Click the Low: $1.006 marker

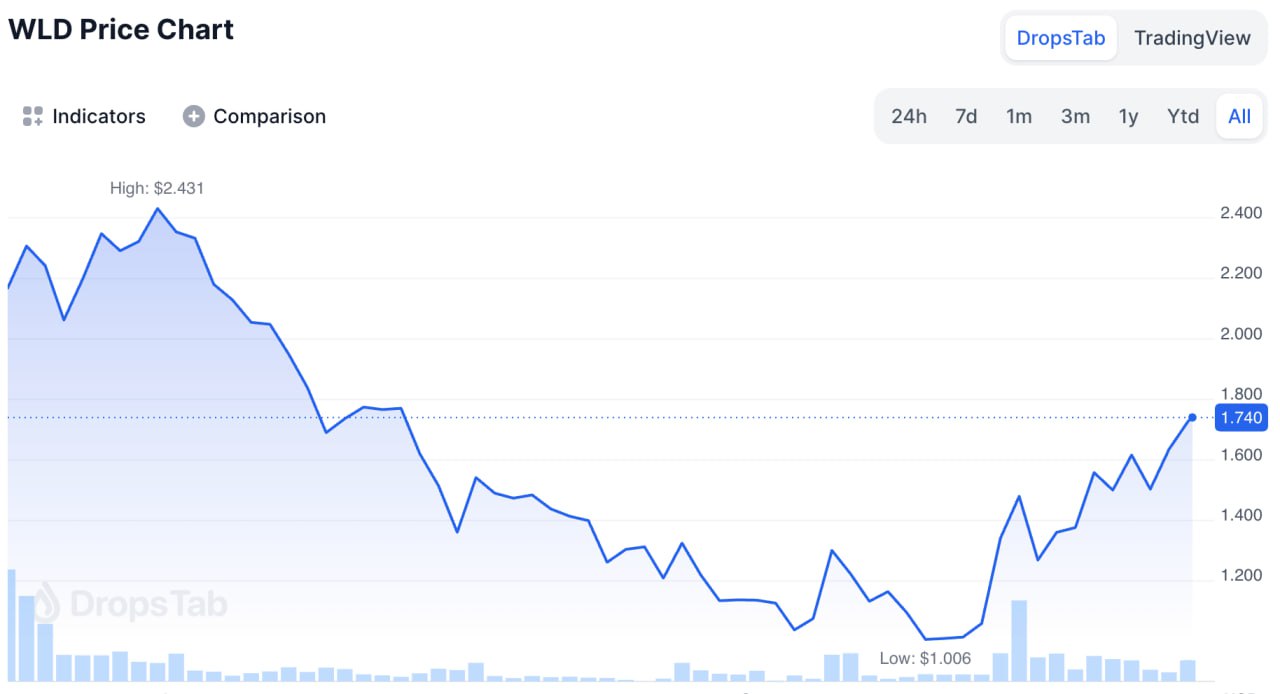[x=925, y=658]
